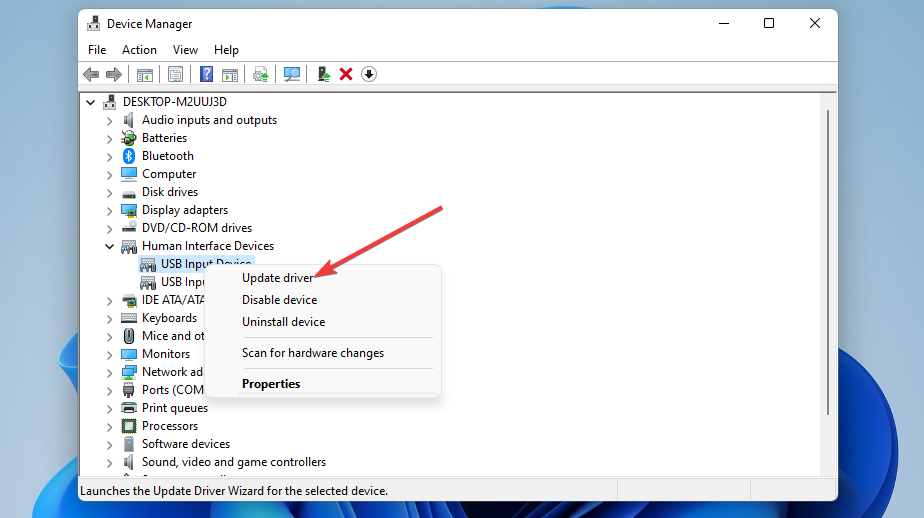Select Disable device in context menu
This screenshot has width=924, height=518.
[279, 300]
